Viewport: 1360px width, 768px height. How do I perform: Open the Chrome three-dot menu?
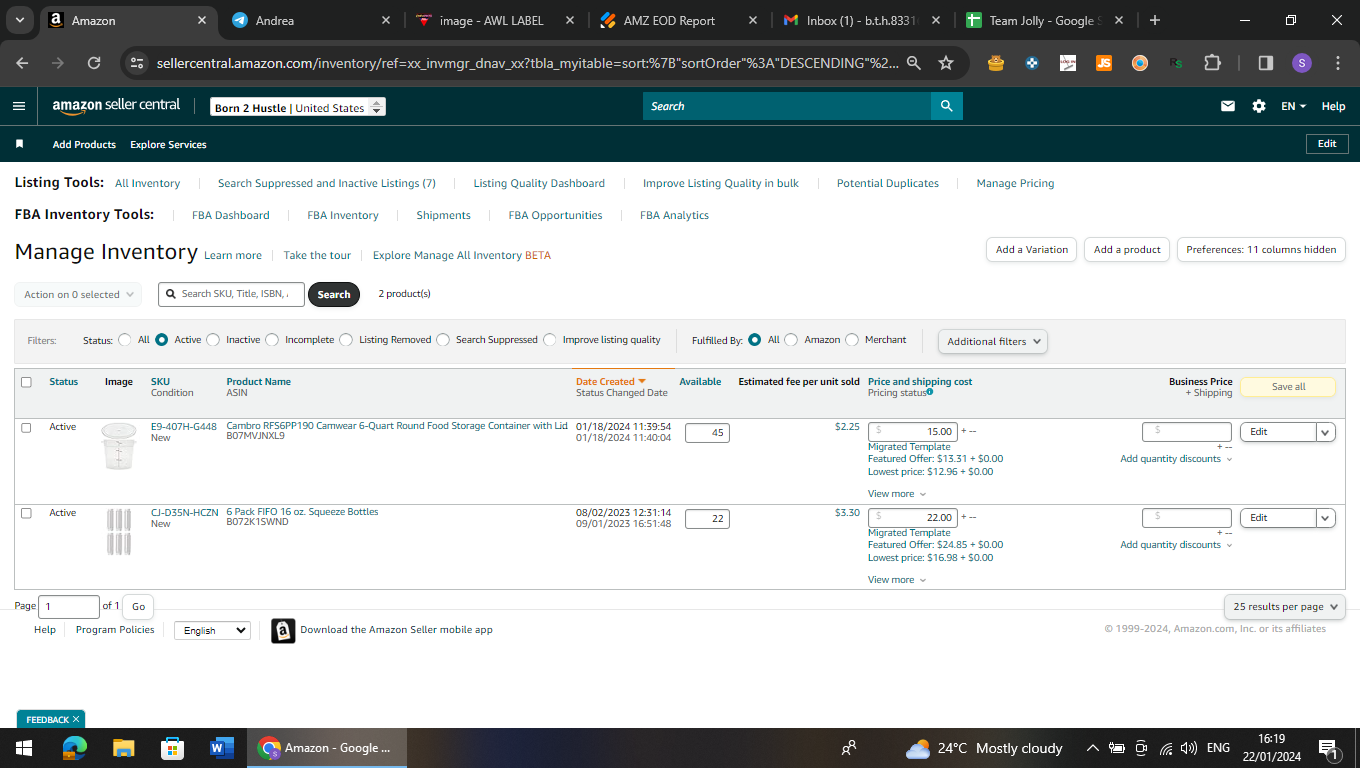pos(1338,63)
